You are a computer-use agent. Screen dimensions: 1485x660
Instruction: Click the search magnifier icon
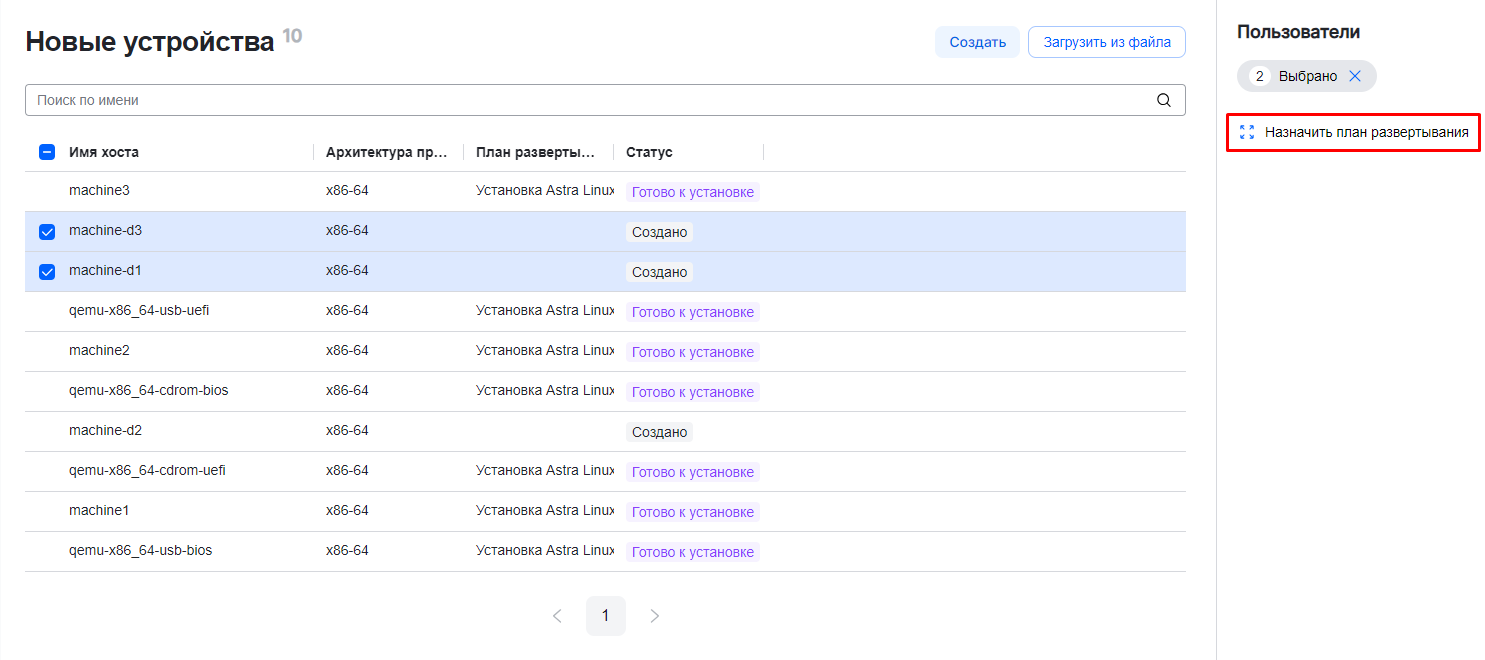(x=1163, y=100)
